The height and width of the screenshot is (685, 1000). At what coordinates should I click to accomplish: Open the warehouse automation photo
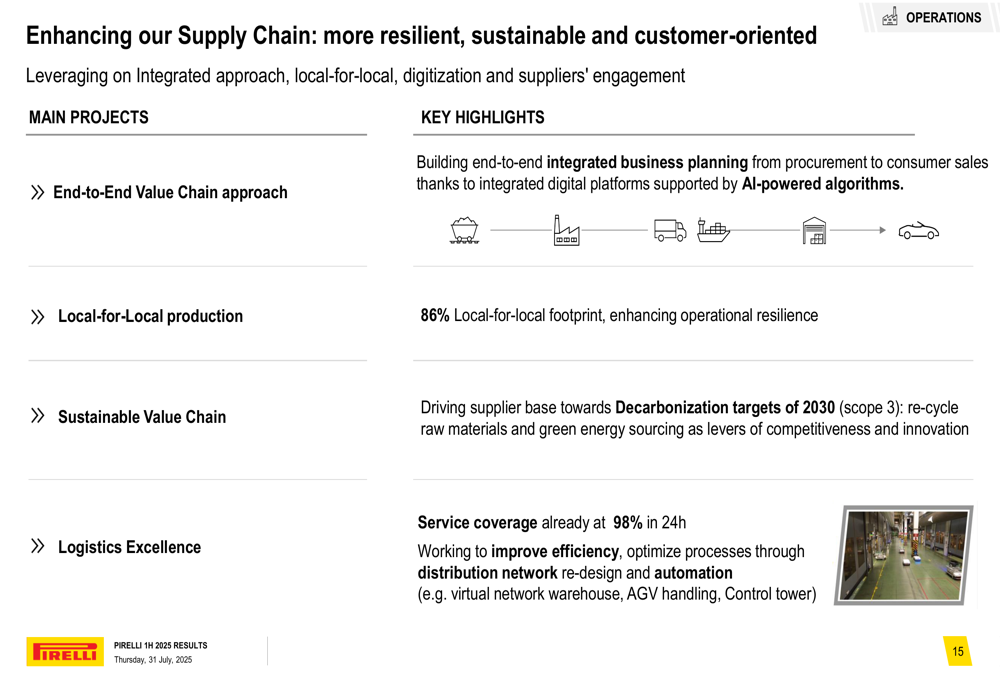904,555
